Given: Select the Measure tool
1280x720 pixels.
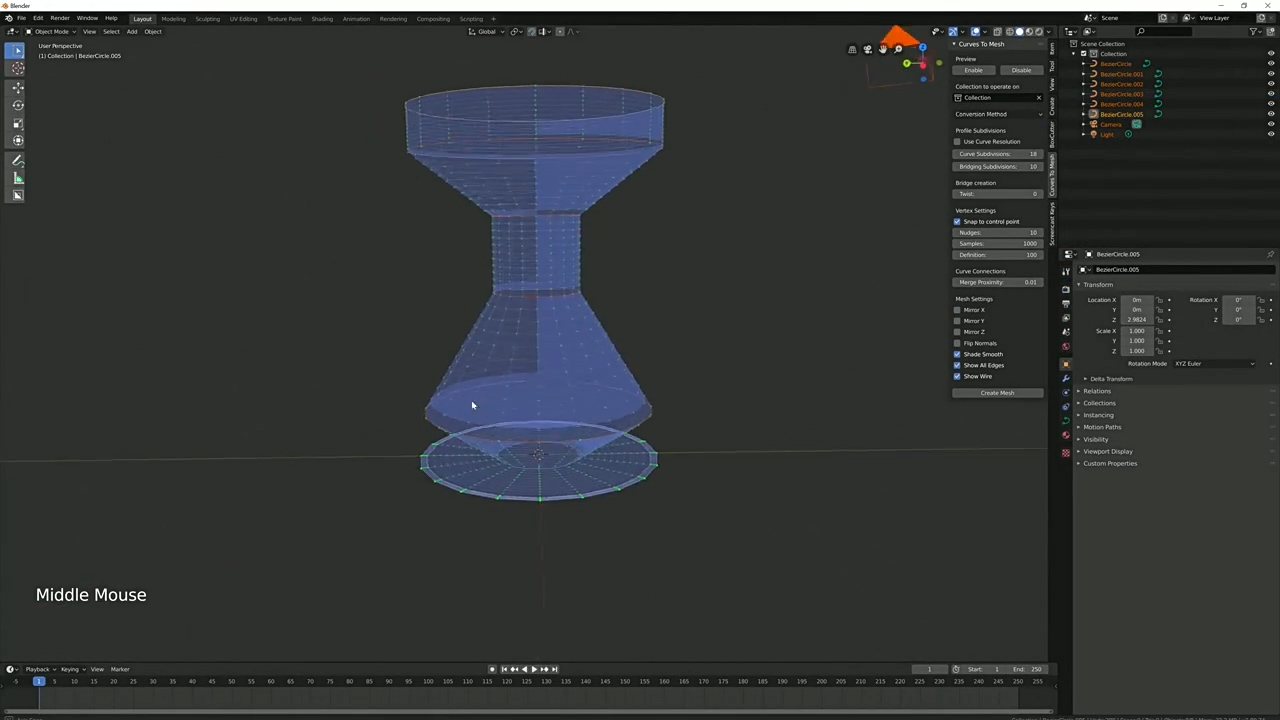Looking at the screenshot, I should coord(17,178).
